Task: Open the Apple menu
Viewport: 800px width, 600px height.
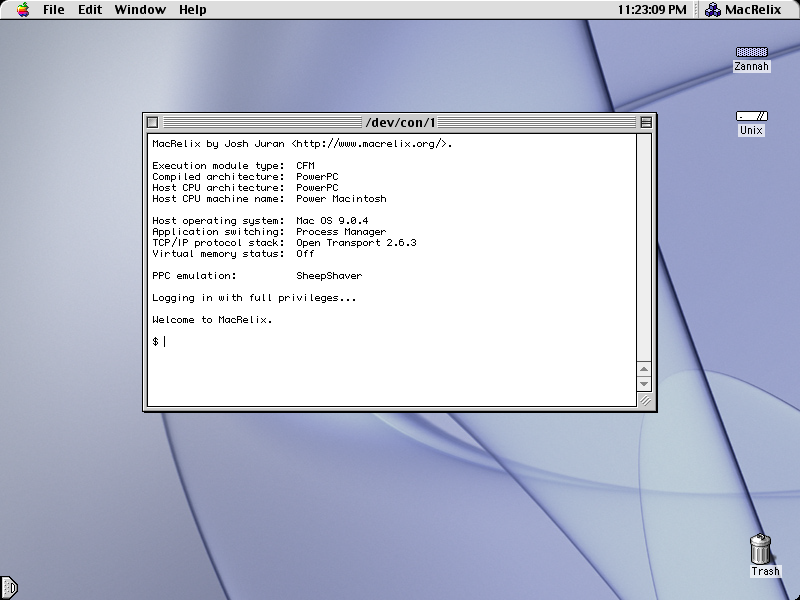Action: pos(23,10)
